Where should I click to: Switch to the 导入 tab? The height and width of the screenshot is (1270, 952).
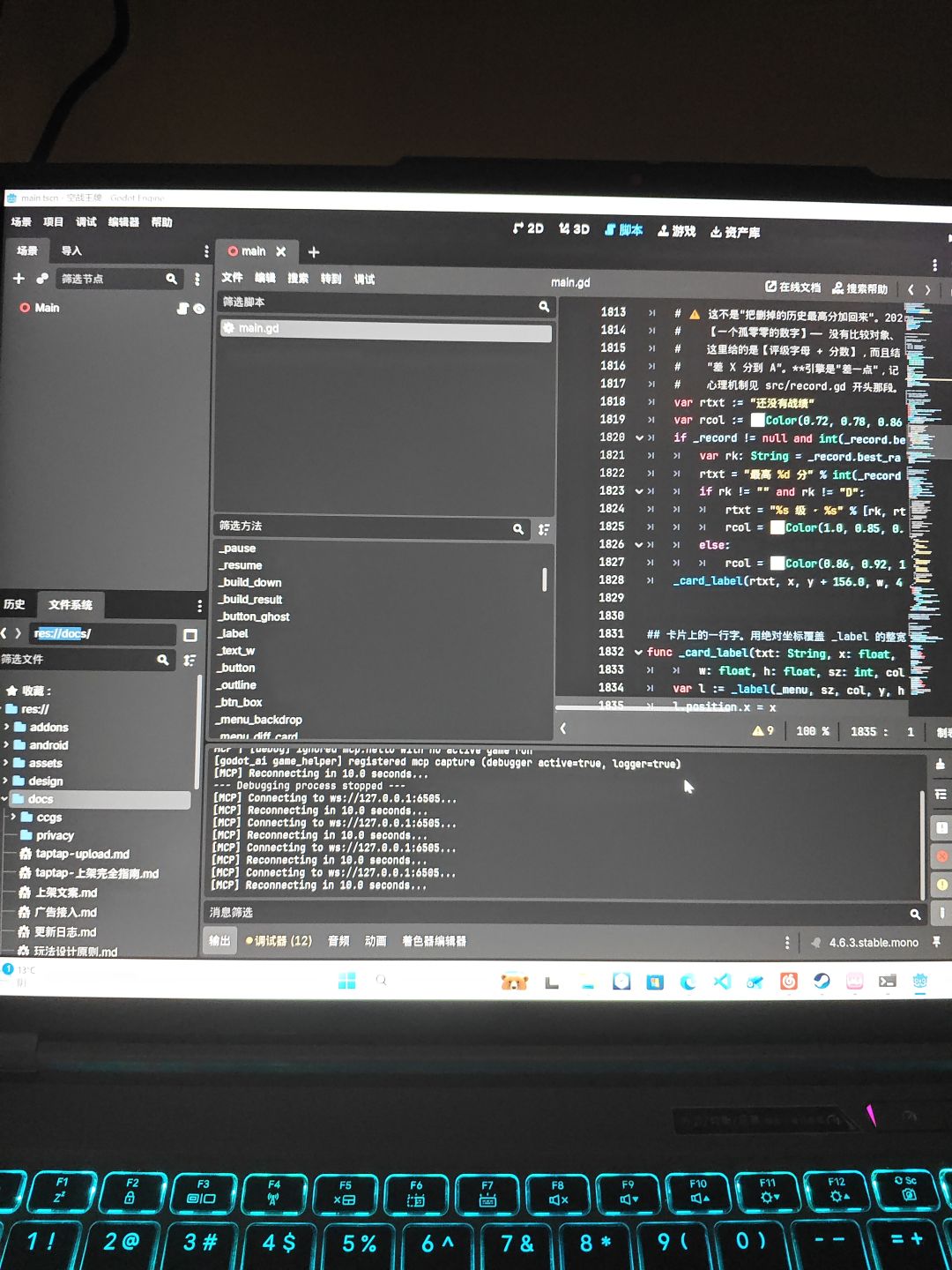point(71,250)
